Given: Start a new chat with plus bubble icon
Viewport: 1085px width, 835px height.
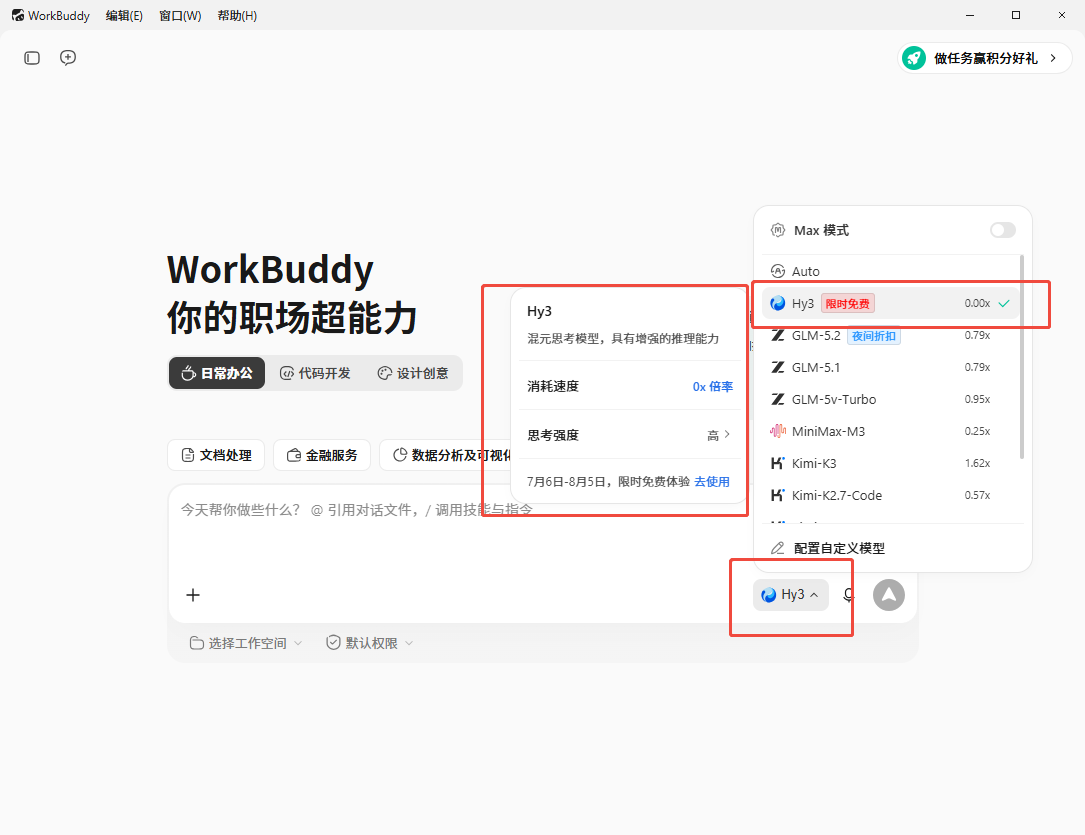Looking at the screenshot, I should tap(68, 58).
